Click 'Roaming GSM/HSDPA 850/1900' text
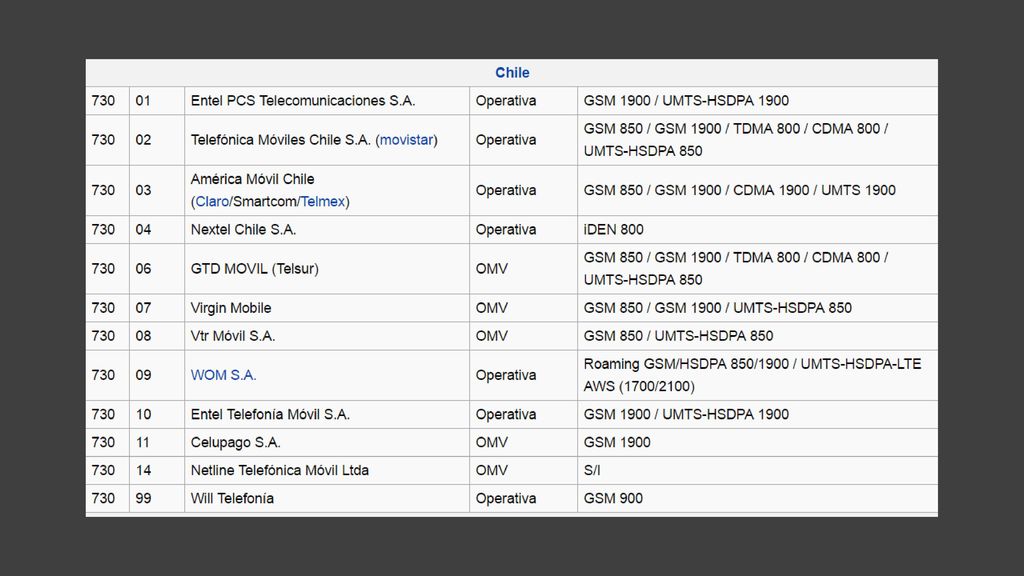This screenshot has width=1024, height=576. click(686, 364)
